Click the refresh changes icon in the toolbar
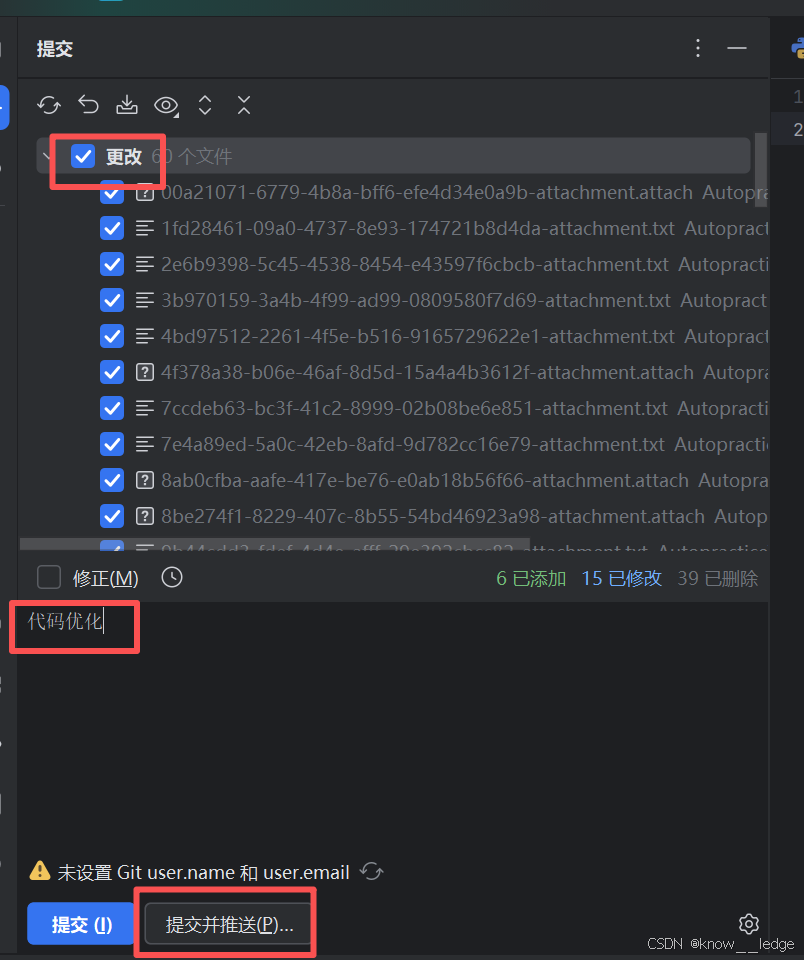 [x=49, y=105]
